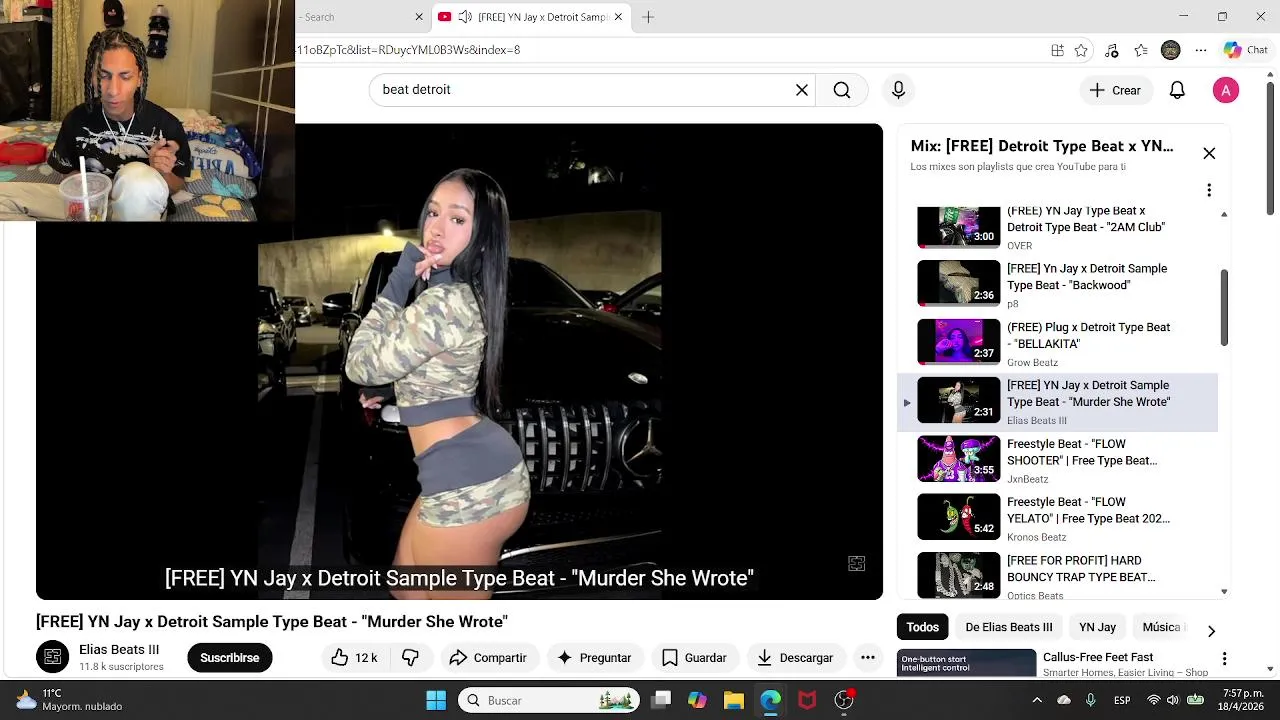This screenshot has height=720, width=1280.
Task: Click the Descargar download button
Action: coord(795,657)
